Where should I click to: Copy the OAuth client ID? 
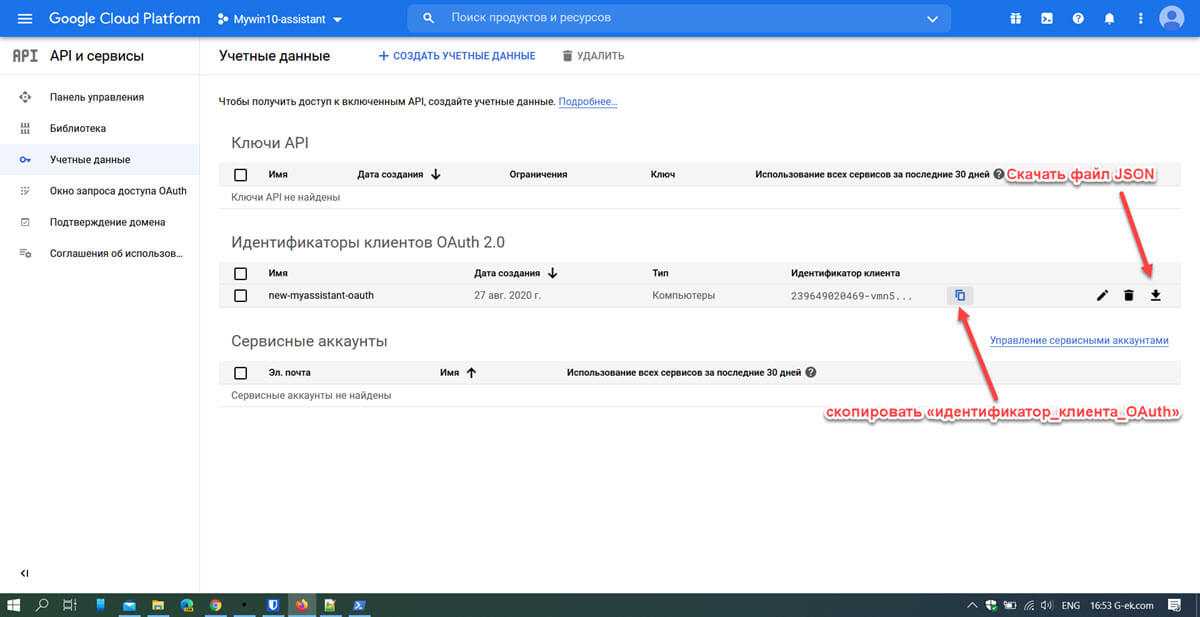[x=959, y=295]
